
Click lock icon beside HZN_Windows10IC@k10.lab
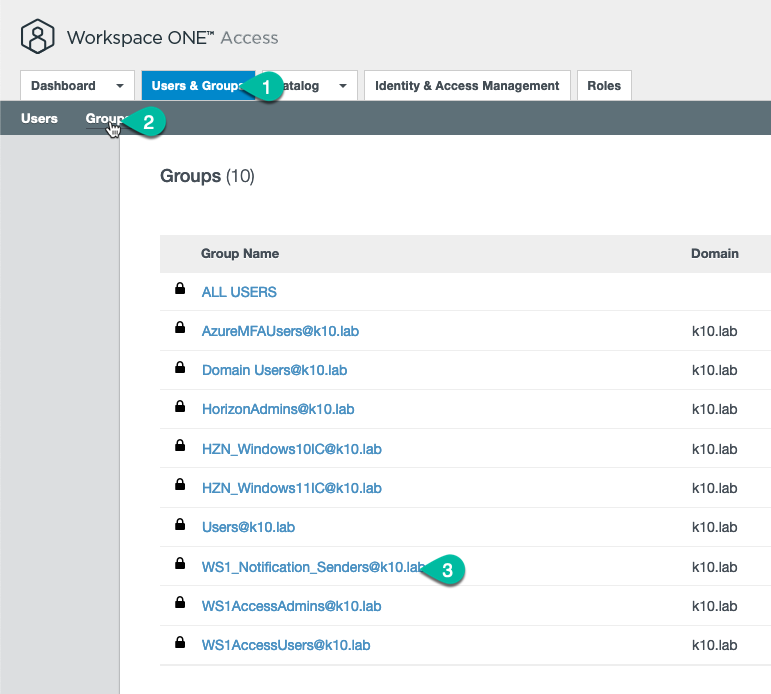click(180, 446)
